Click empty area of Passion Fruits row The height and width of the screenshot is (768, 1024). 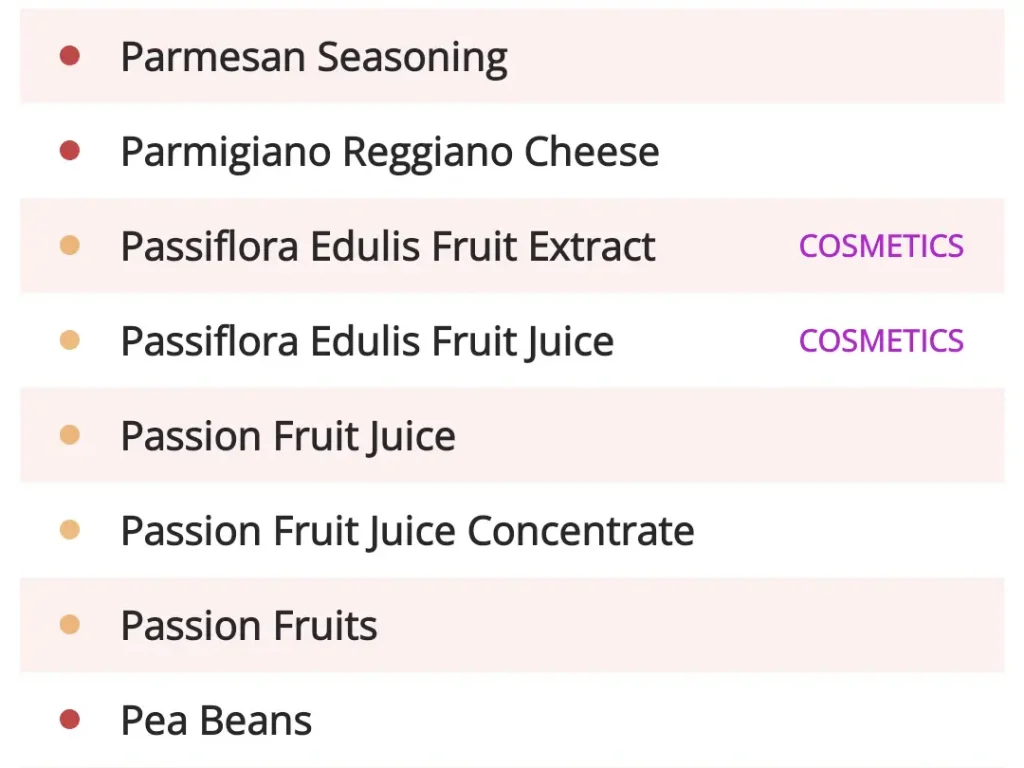click(x=686, y=625)
